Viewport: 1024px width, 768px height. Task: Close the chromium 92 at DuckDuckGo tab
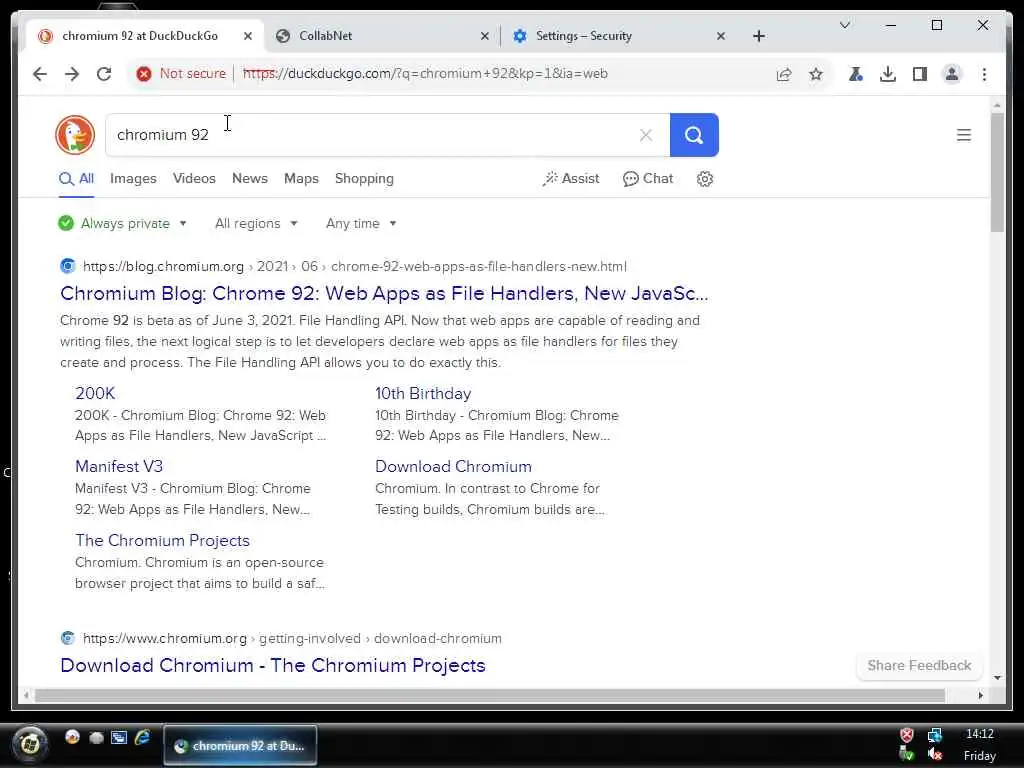(248, 37)
